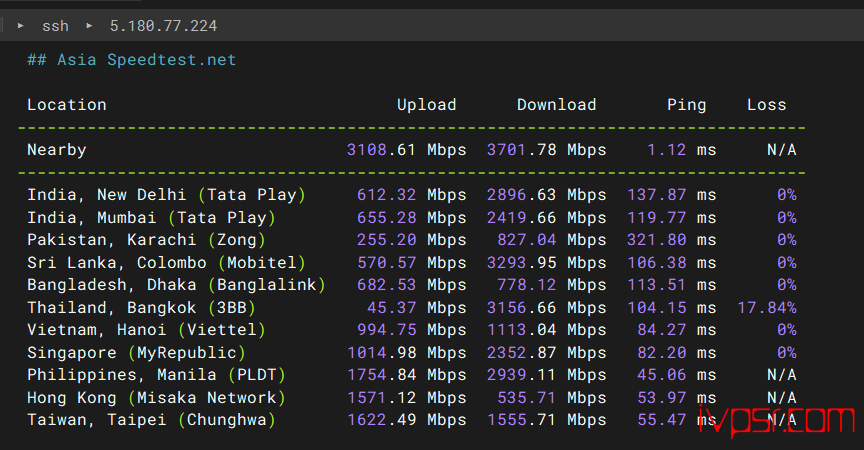Click the ssh breadcrumb item
Viewport: 864px width, 450px height.
tap(55, 26)
